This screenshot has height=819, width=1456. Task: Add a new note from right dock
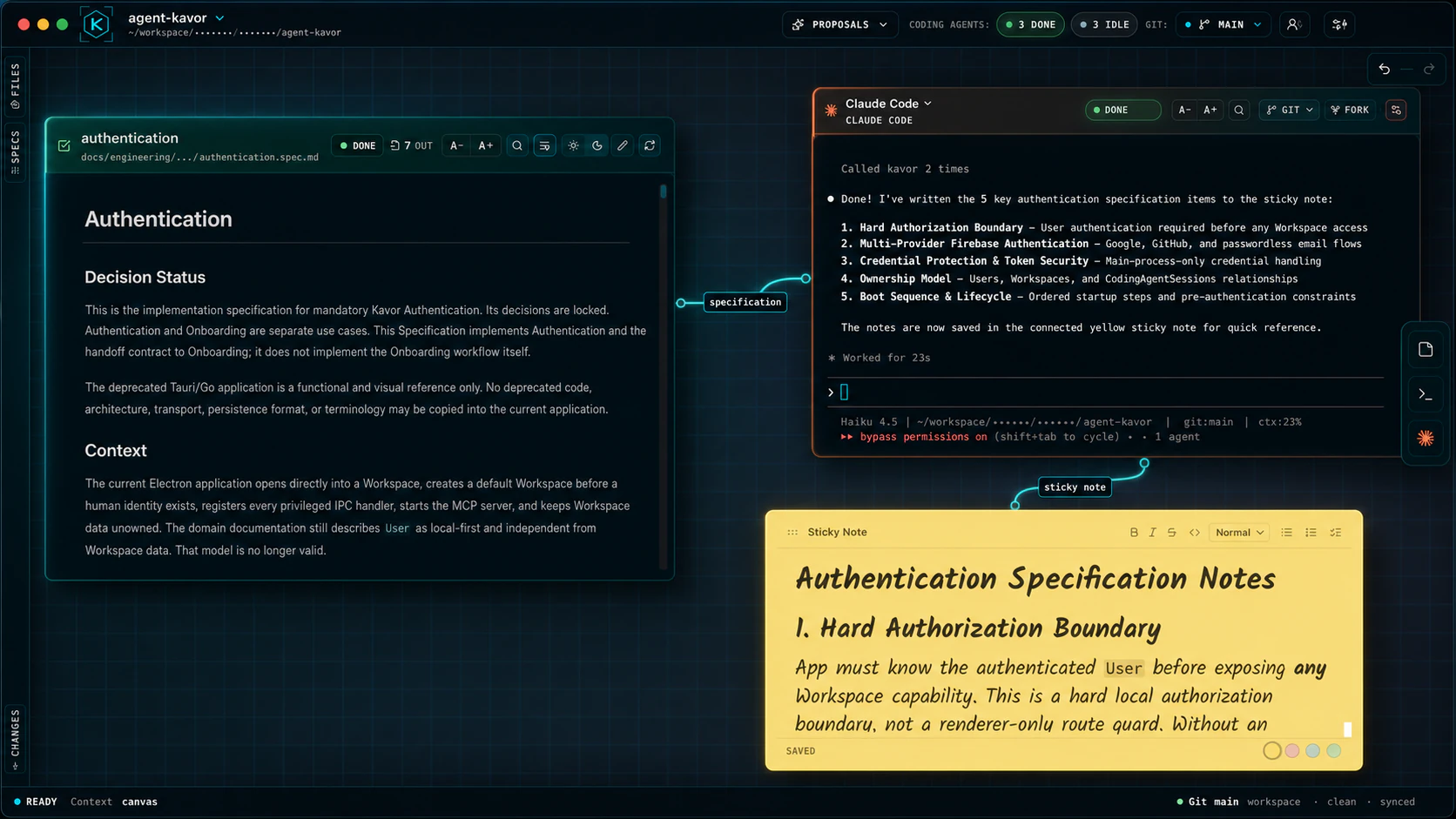(1426, 350)
